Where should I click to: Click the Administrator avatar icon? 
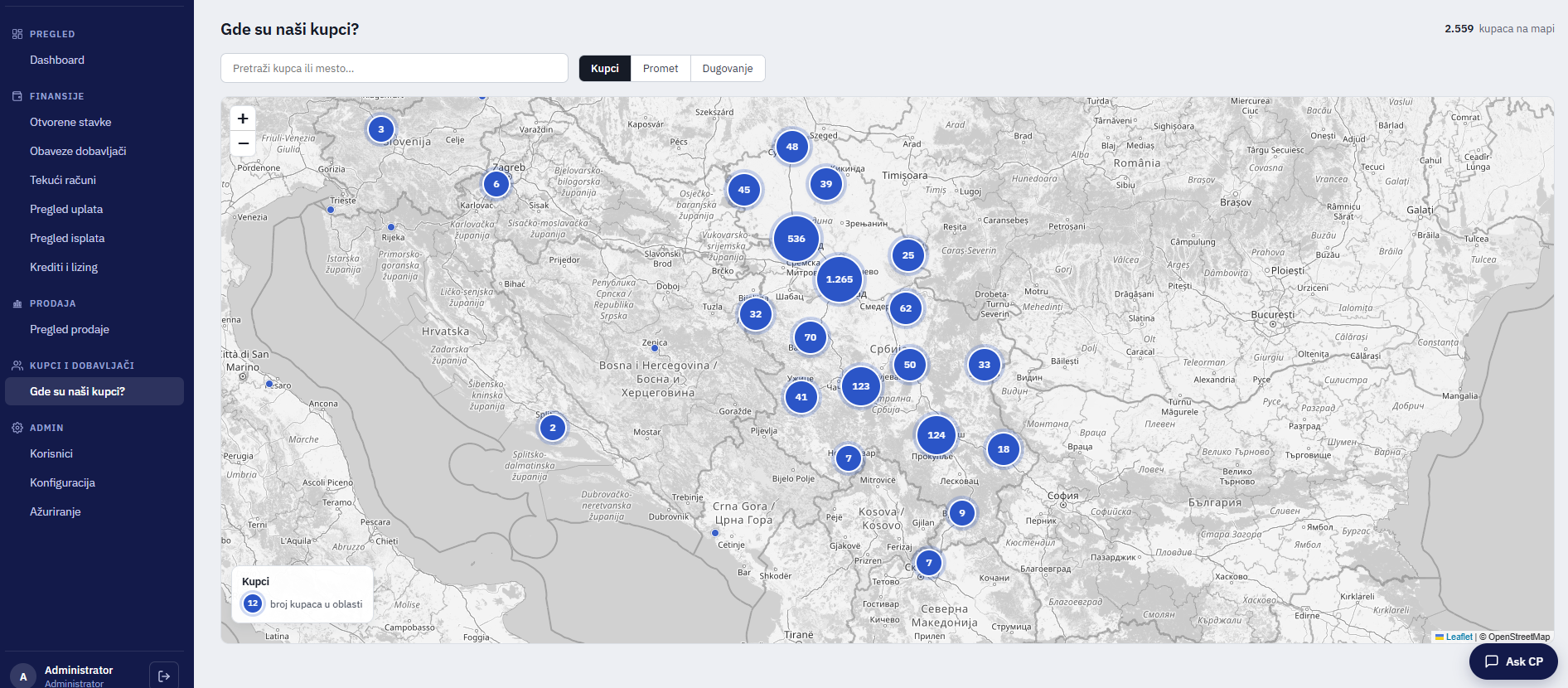[23, 676]
